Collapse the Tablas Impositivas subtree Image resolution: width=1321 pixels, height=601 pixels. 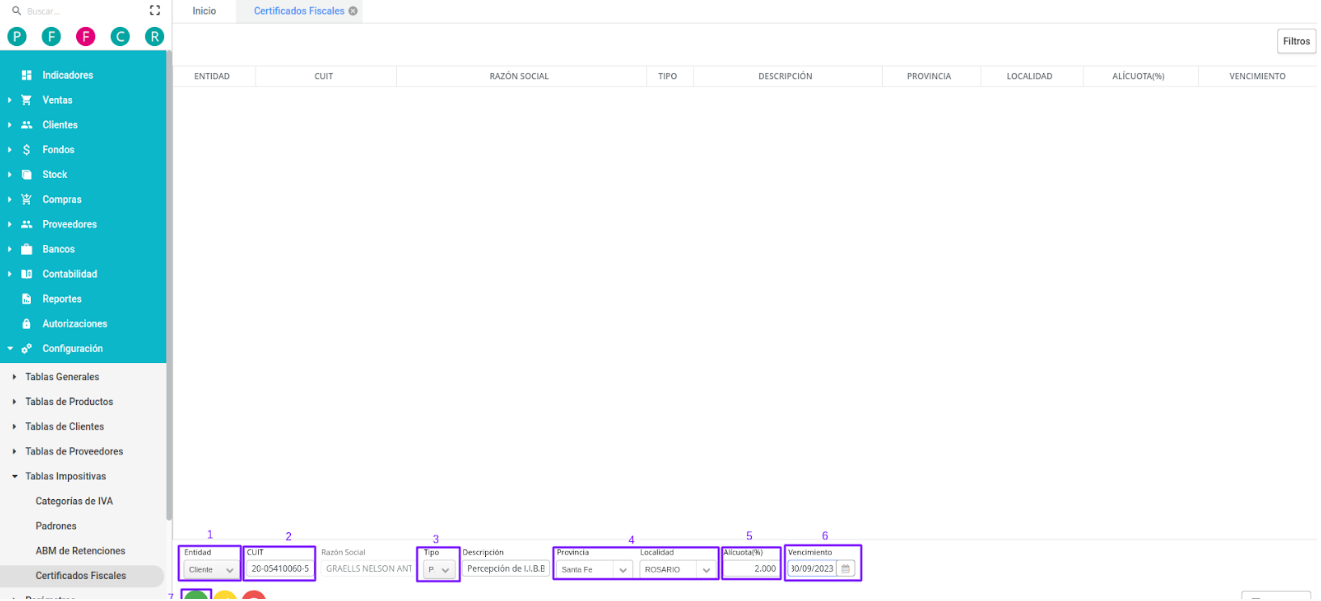(x=15, y=477)
